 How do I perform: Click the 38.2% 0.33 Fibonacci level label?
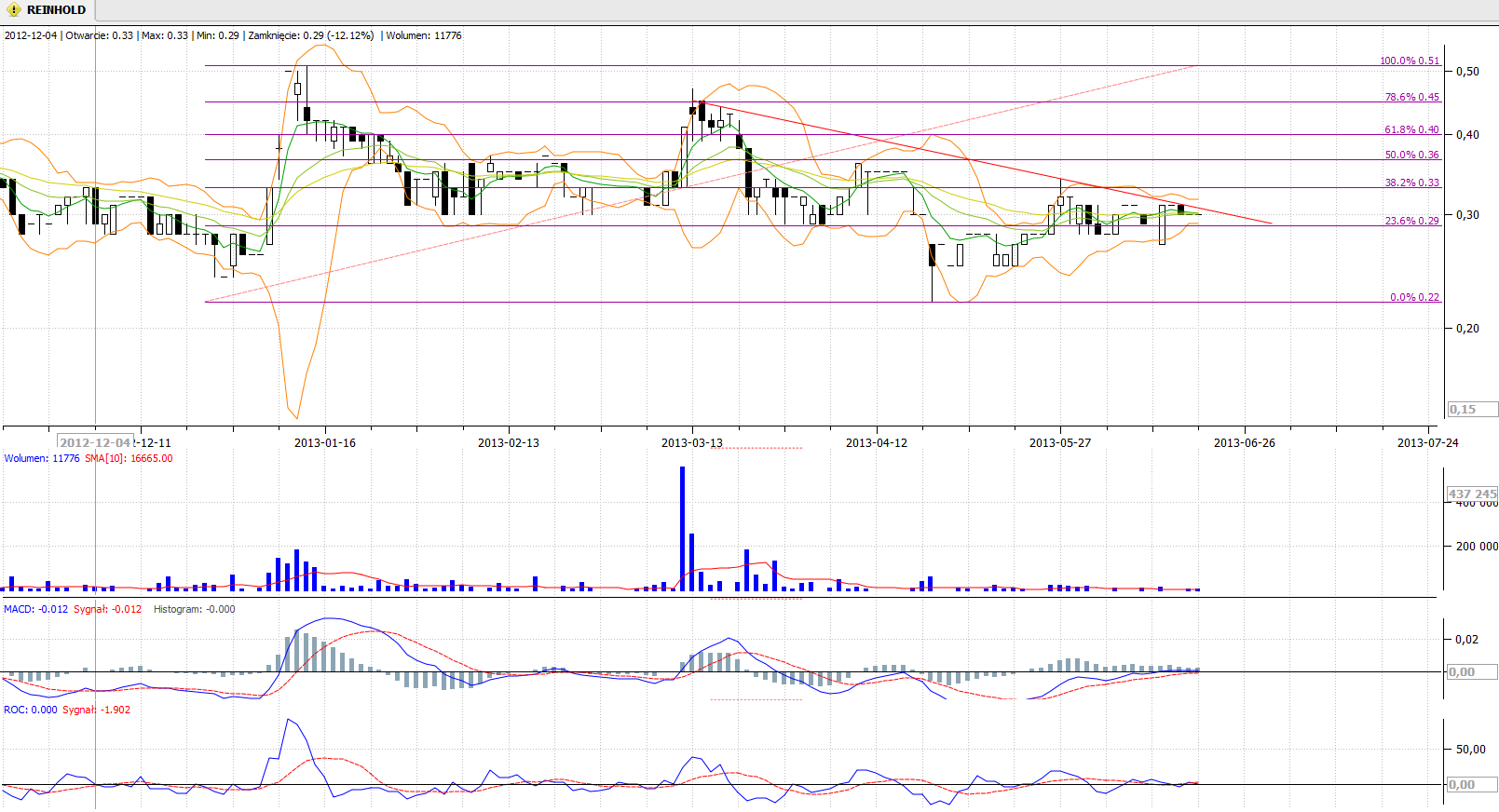[1412, 183]
